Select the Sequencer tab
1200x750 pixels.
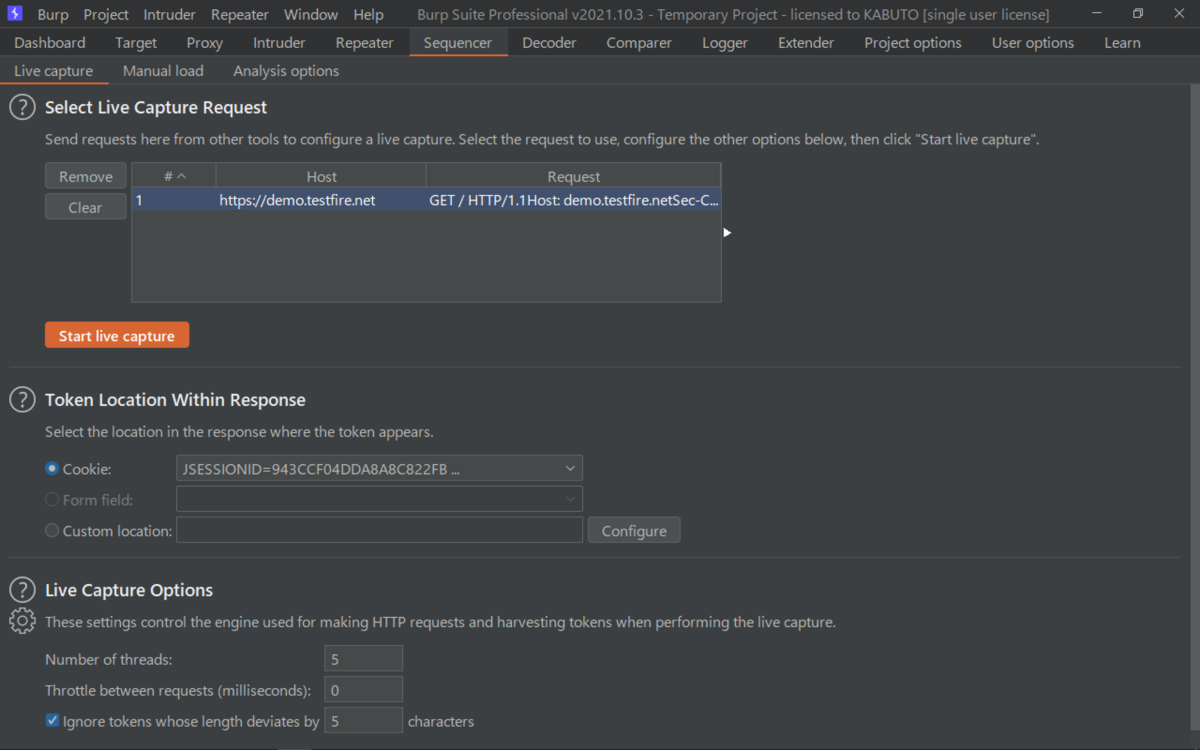[458, 42]
